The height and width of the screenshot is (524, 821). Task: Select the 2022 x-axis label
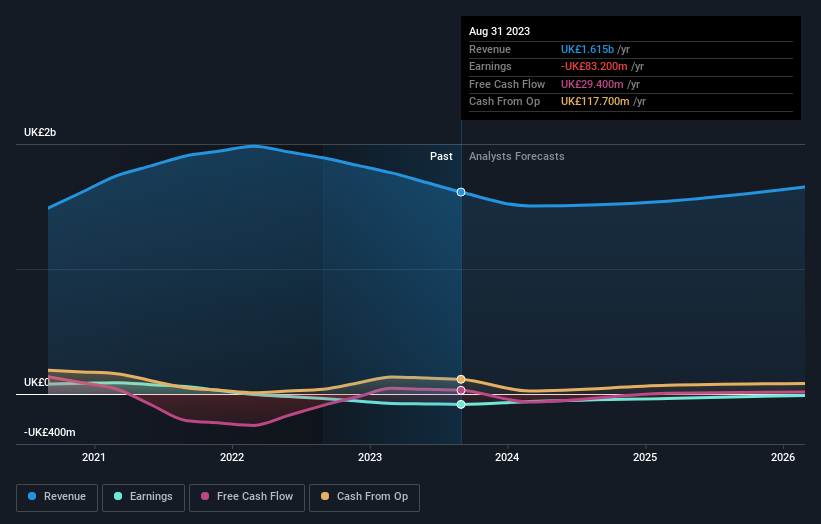pos(232,457)
